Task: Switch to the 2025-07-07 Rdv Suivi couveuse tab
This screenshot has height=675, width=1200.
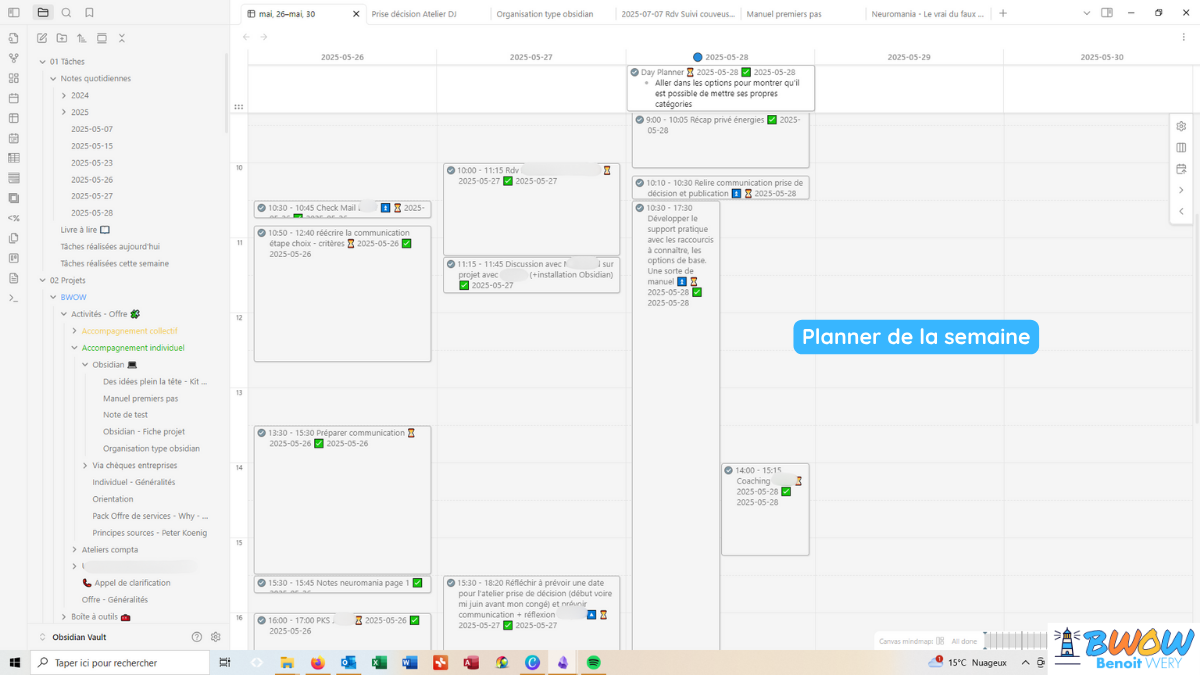Action: click(678, 14)
